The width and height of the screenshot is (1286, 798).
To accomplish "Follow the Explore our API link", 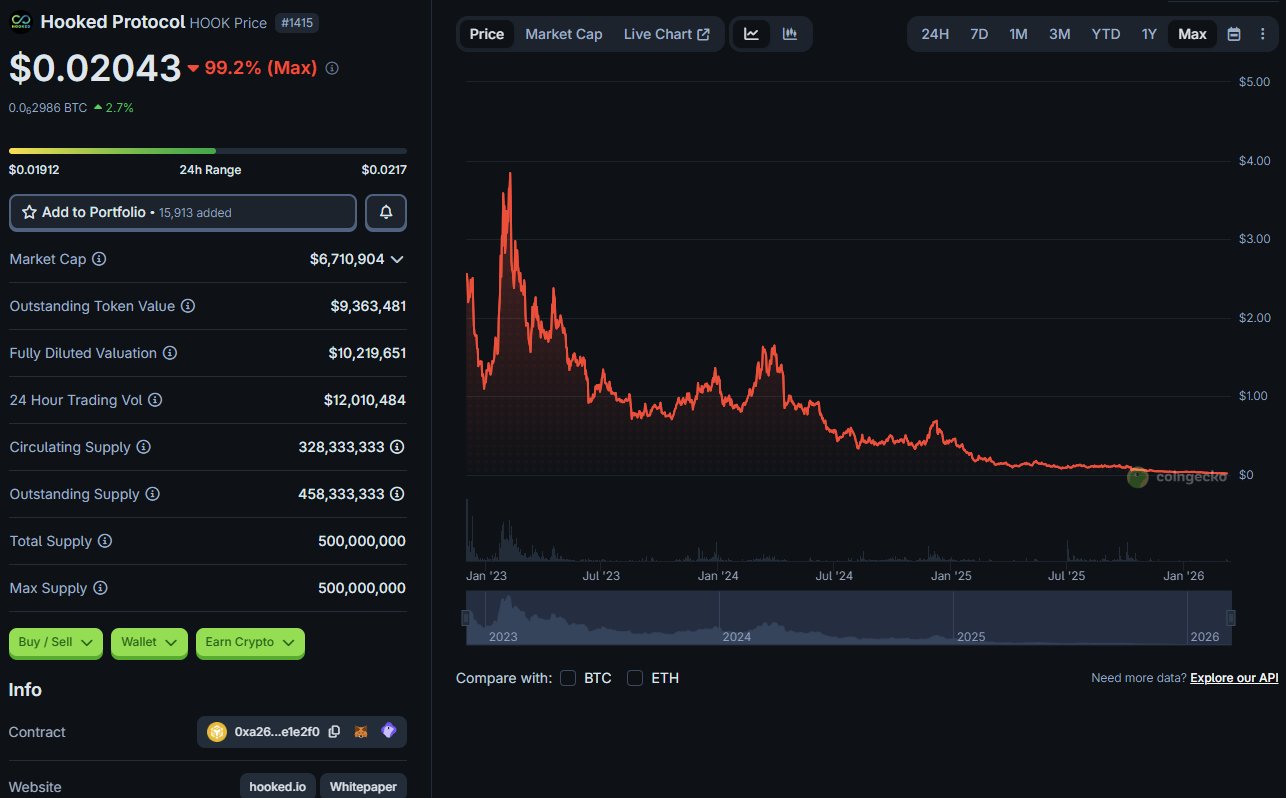I will pyautogui.click(x=1234, y=678).
